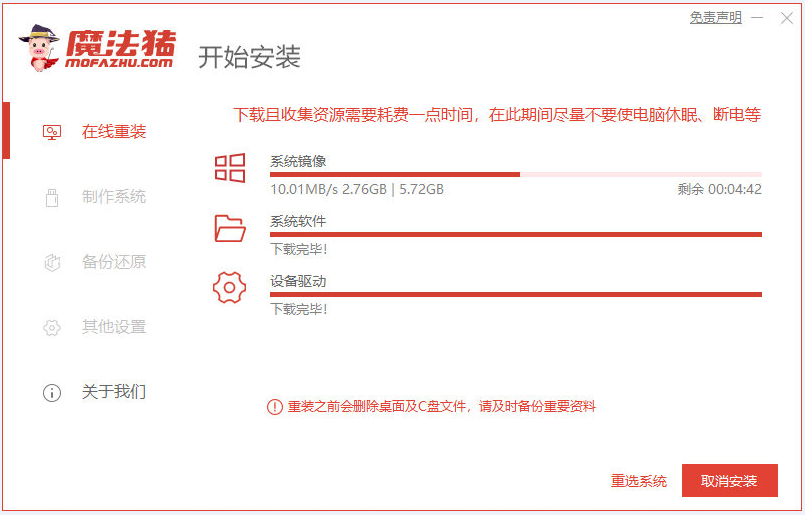Open the 关于我们 section

[113, 392]
